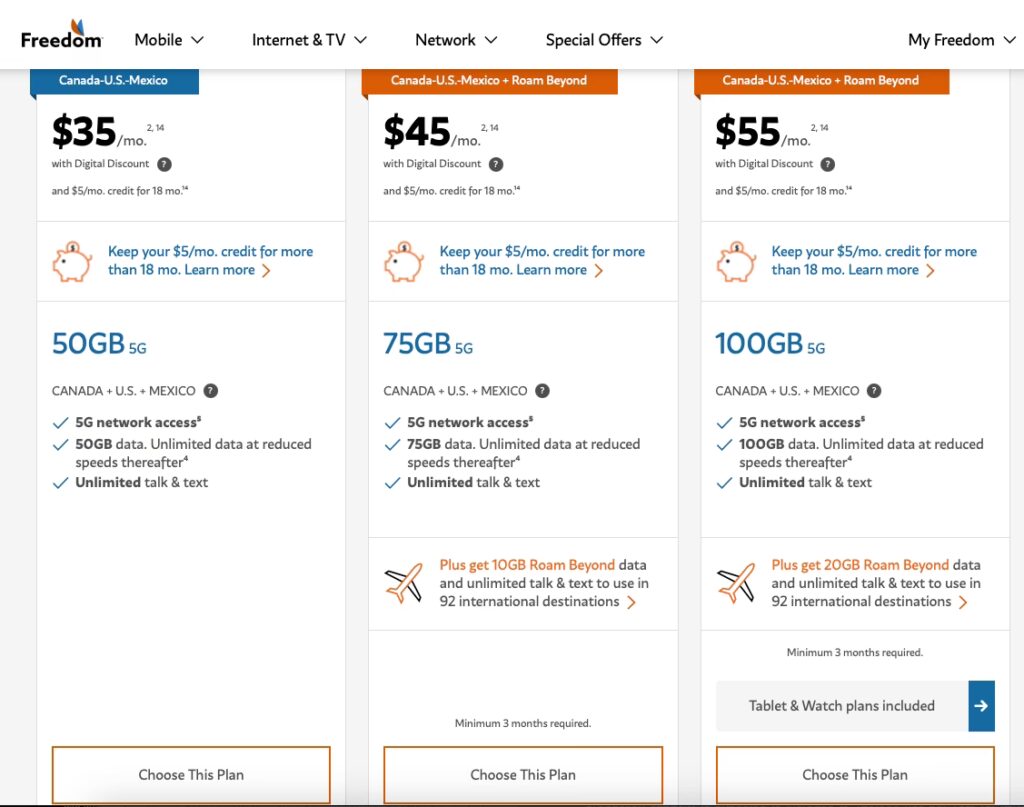Click help icon beside $55 Digital Discount

click(x=828, y=164)
